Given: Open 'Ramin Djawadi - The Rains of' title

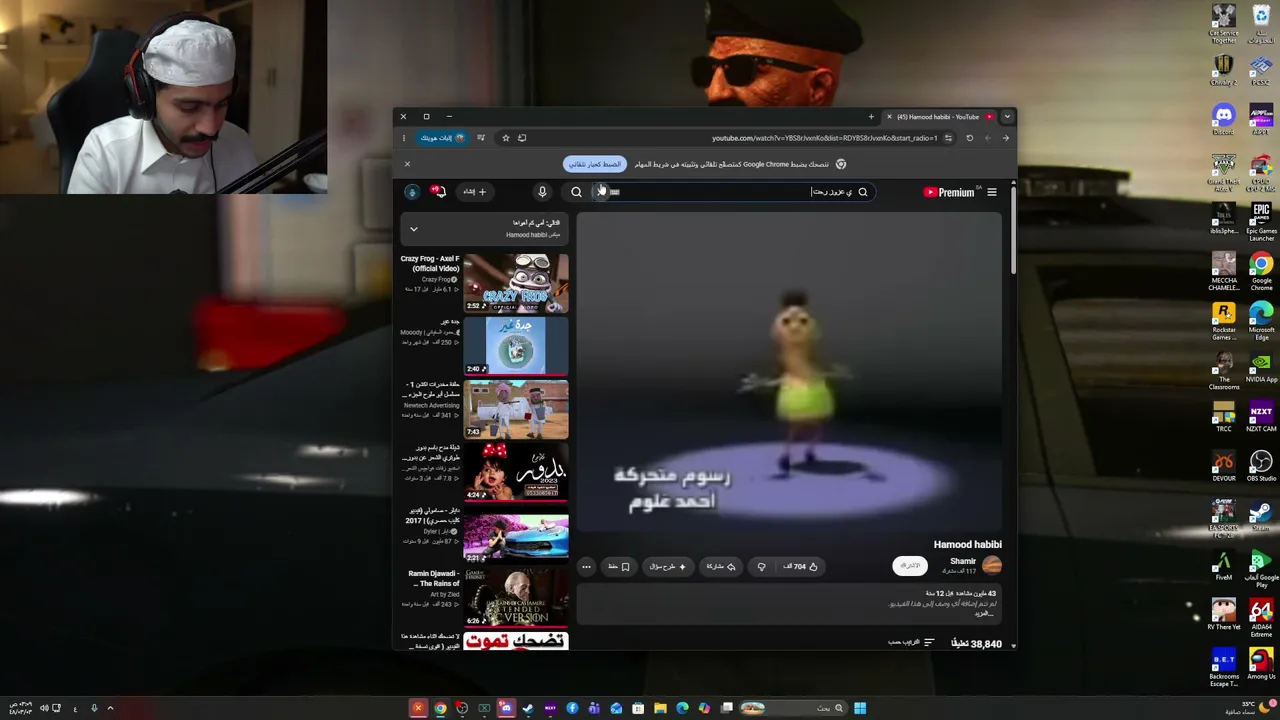Looking at the screenshot, I should point(434,578).
